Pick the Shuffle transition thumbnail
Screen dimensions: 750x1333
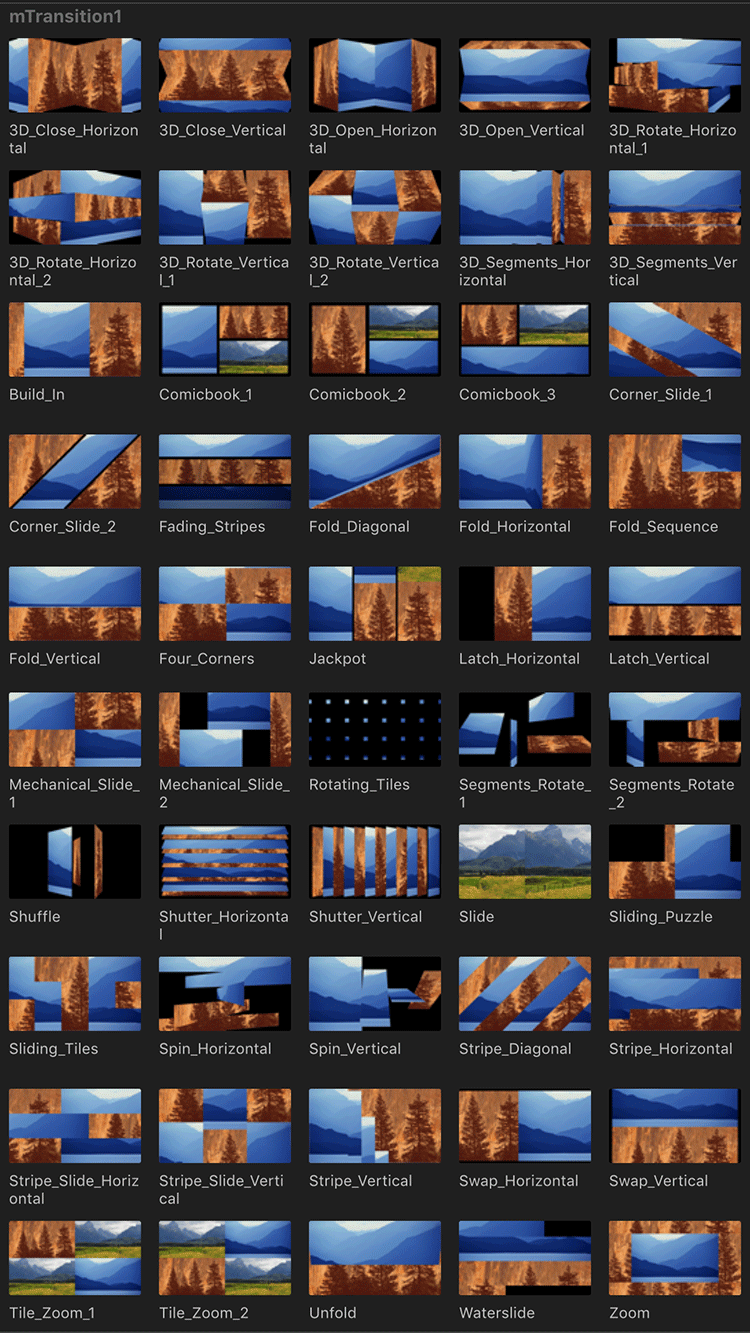tap(75, 861)
